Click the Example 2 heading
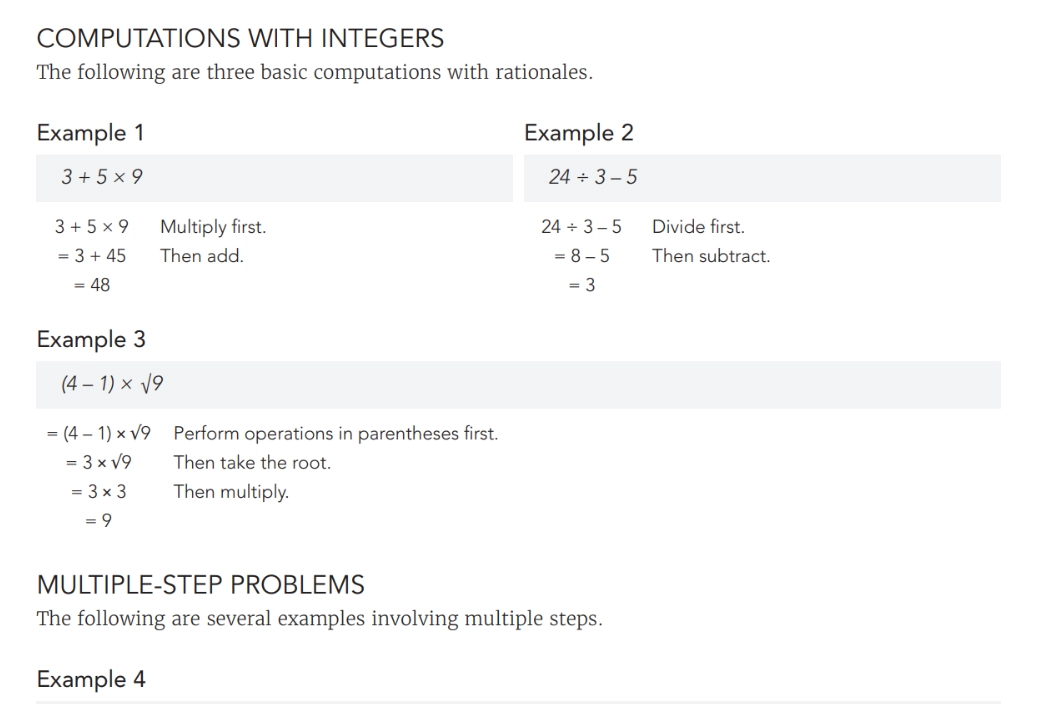Image resolution: width=1041 pixels, height=704 pixels. click(x=579, y=133)
